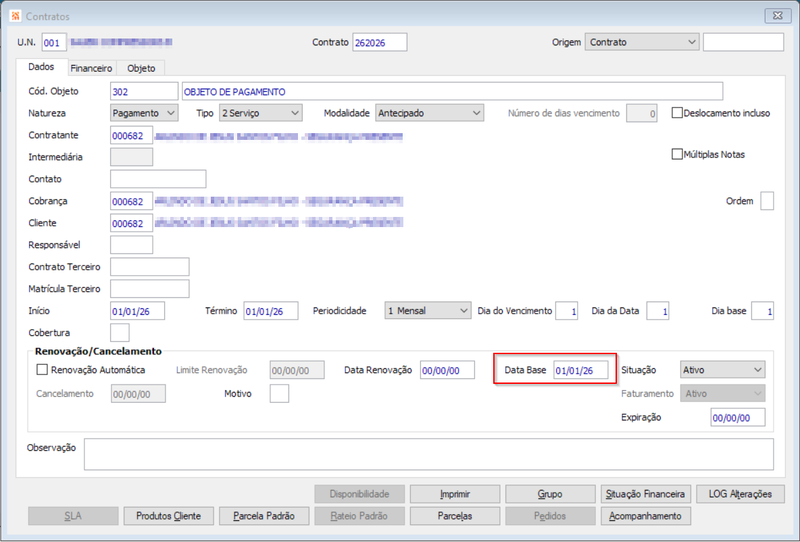Open Parcela Padrão

tap(264, 516)
